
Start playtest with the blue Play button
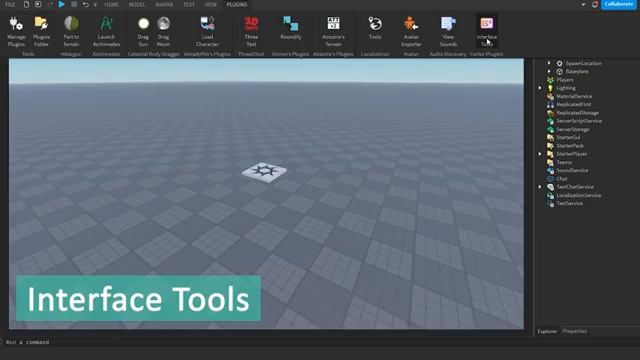61,4
